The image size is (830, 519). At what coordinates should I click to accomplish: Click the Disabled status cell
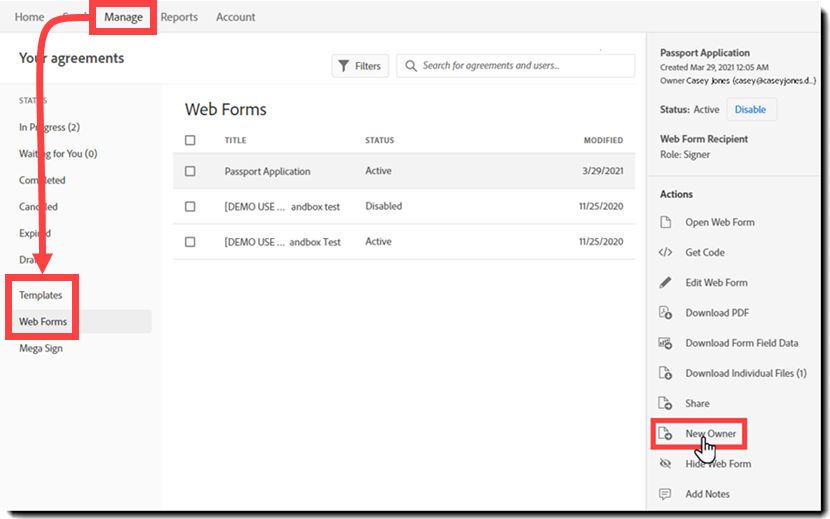[x=384, y=206]
